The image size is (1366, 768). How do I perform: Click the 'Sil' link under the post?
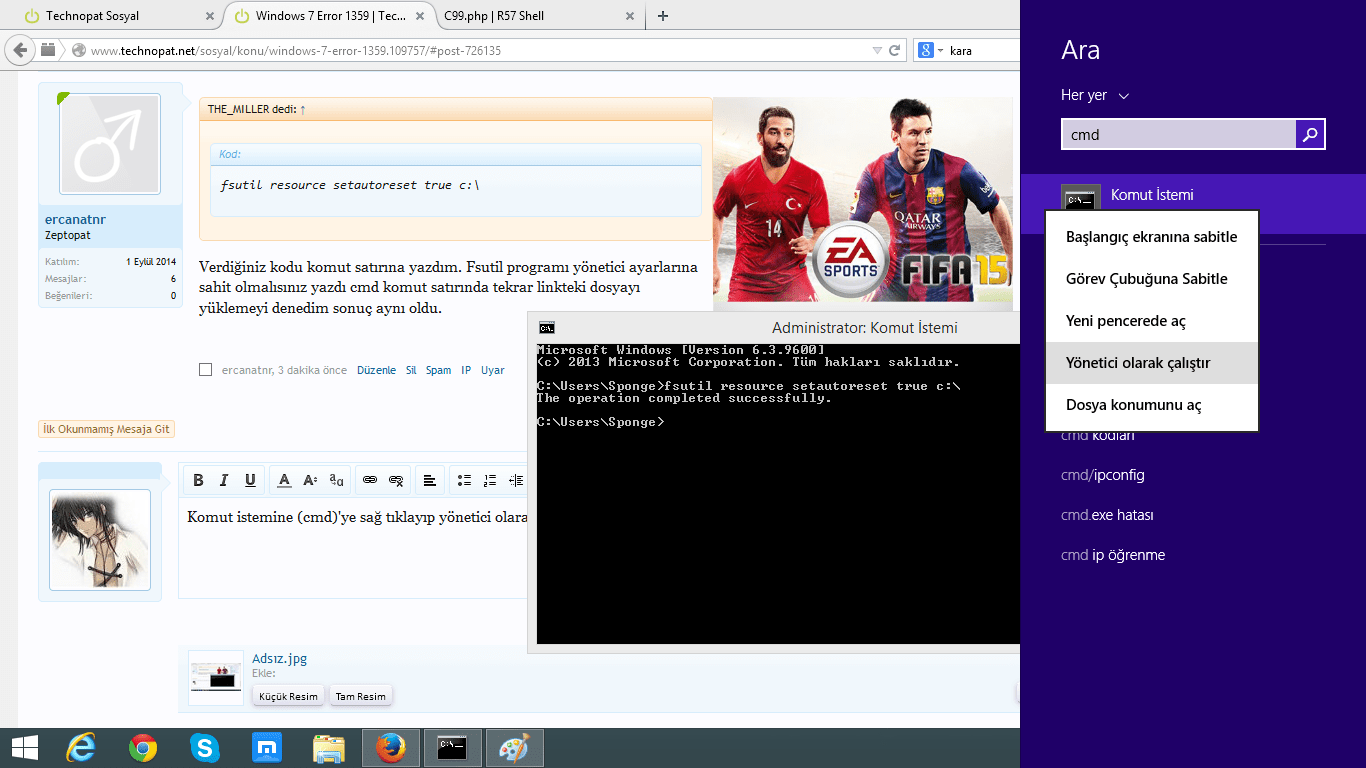pyautogui.click(x=411, y=370)
